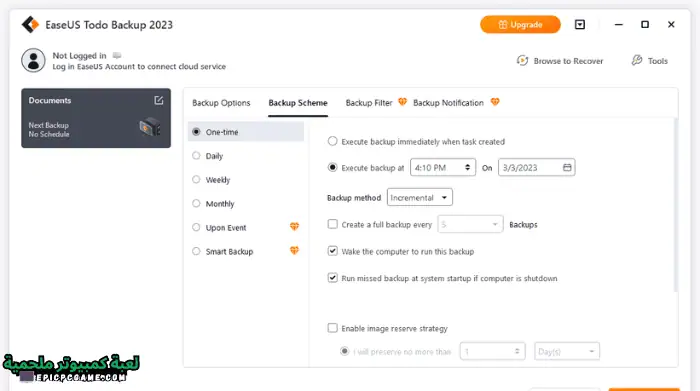
Task: Click premium badge beside Smart Backup
Action: click(294, 250)
